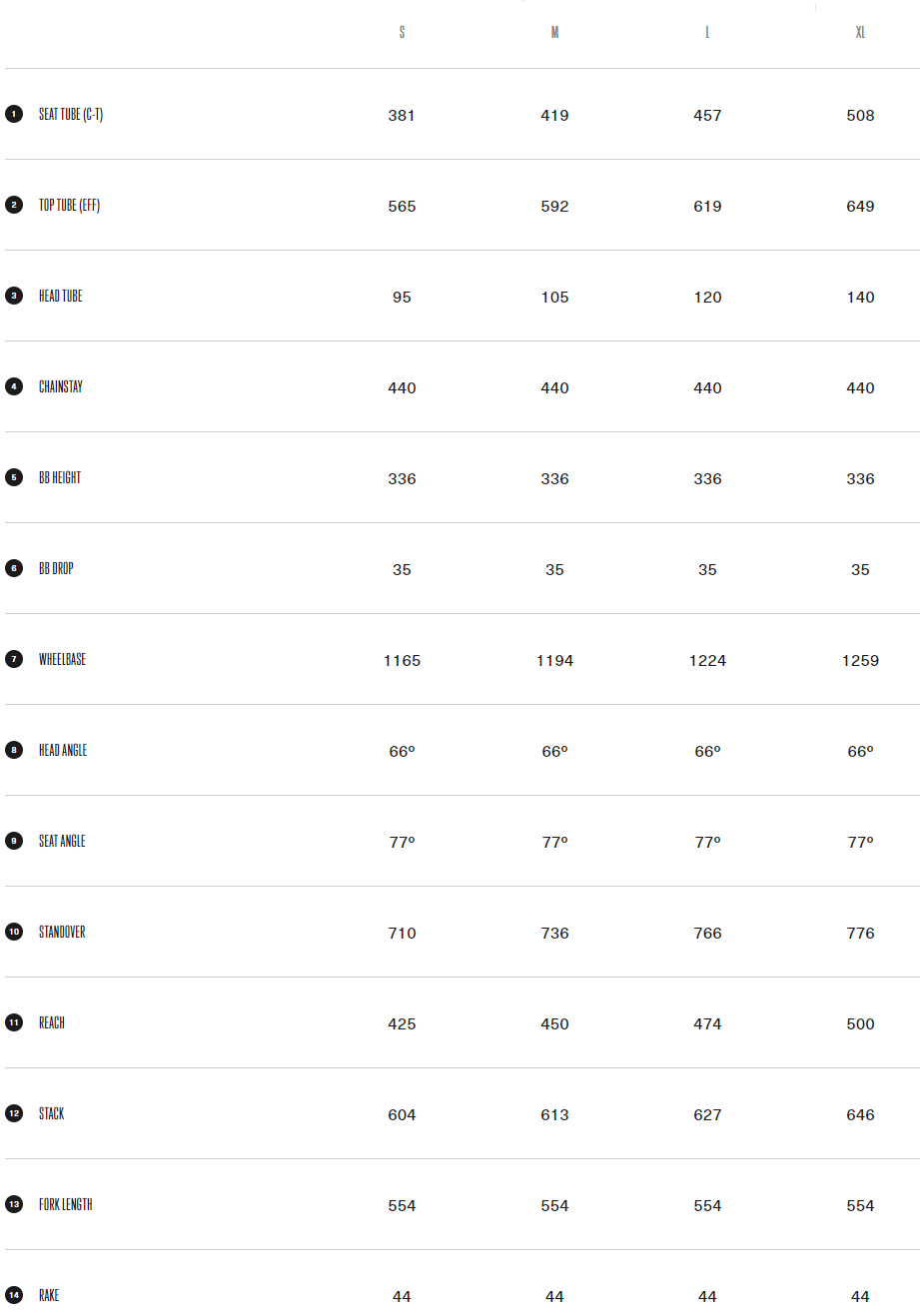Image resolution: width=920 pixels, height=1316 pixels.
Task: Click the number 1 Seat Tube badge
Action: click(x=14, y=114)
